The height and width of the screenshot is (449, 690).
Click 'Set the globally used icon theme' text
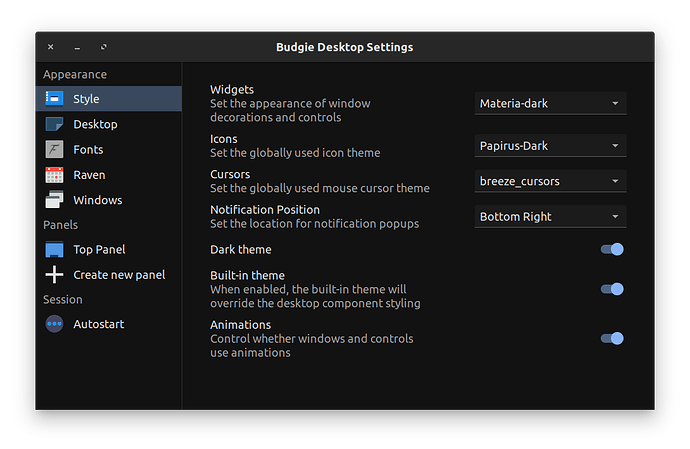(x=295, y=153)
